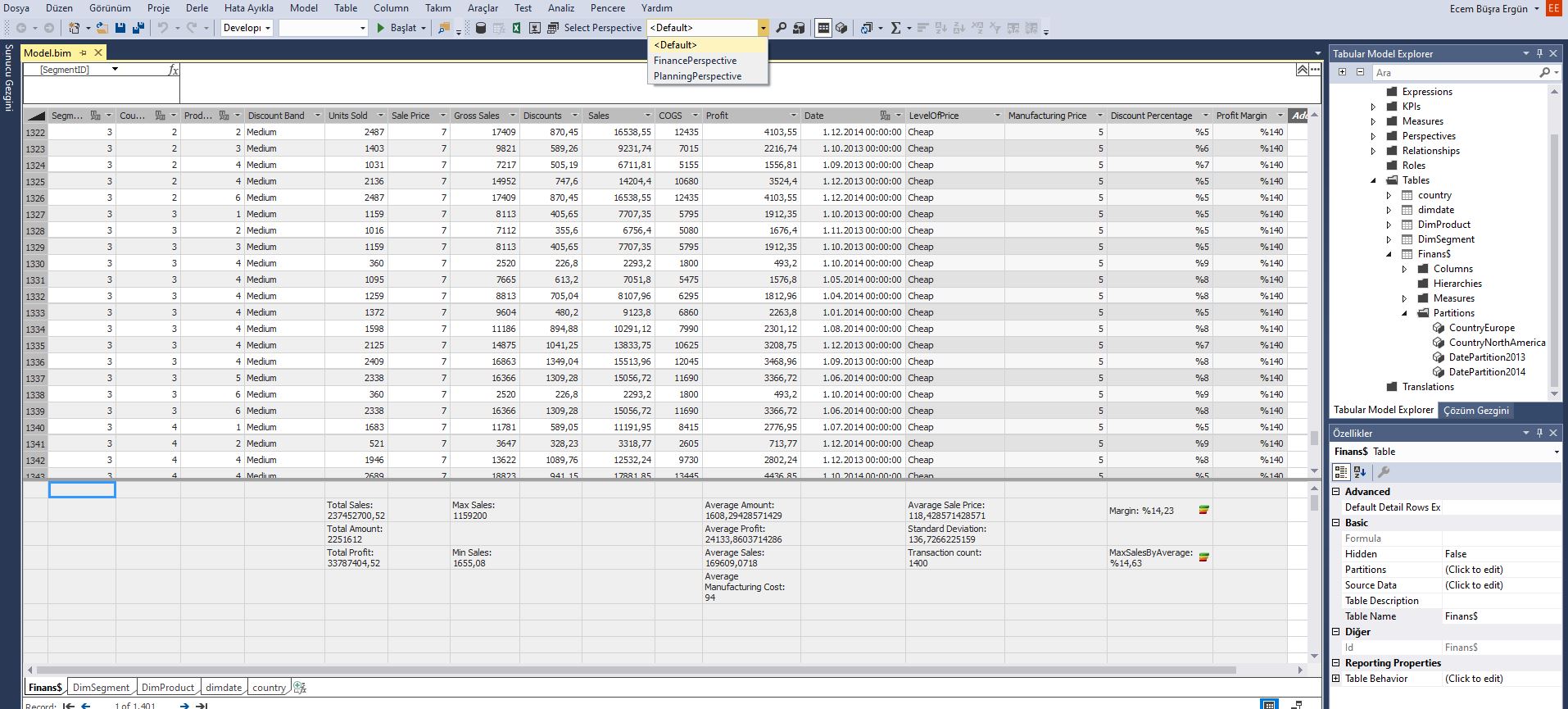This screenshot has width=1568, height=709.
Task: Collapse the Reporting Properties section
Action: point(1336,663)
